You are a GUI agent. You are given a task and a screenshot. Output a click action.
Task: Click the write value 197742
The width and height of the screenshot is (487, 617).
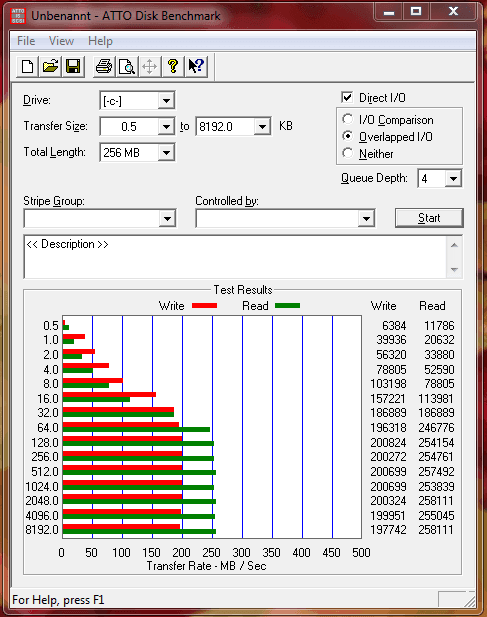[388, 530]
